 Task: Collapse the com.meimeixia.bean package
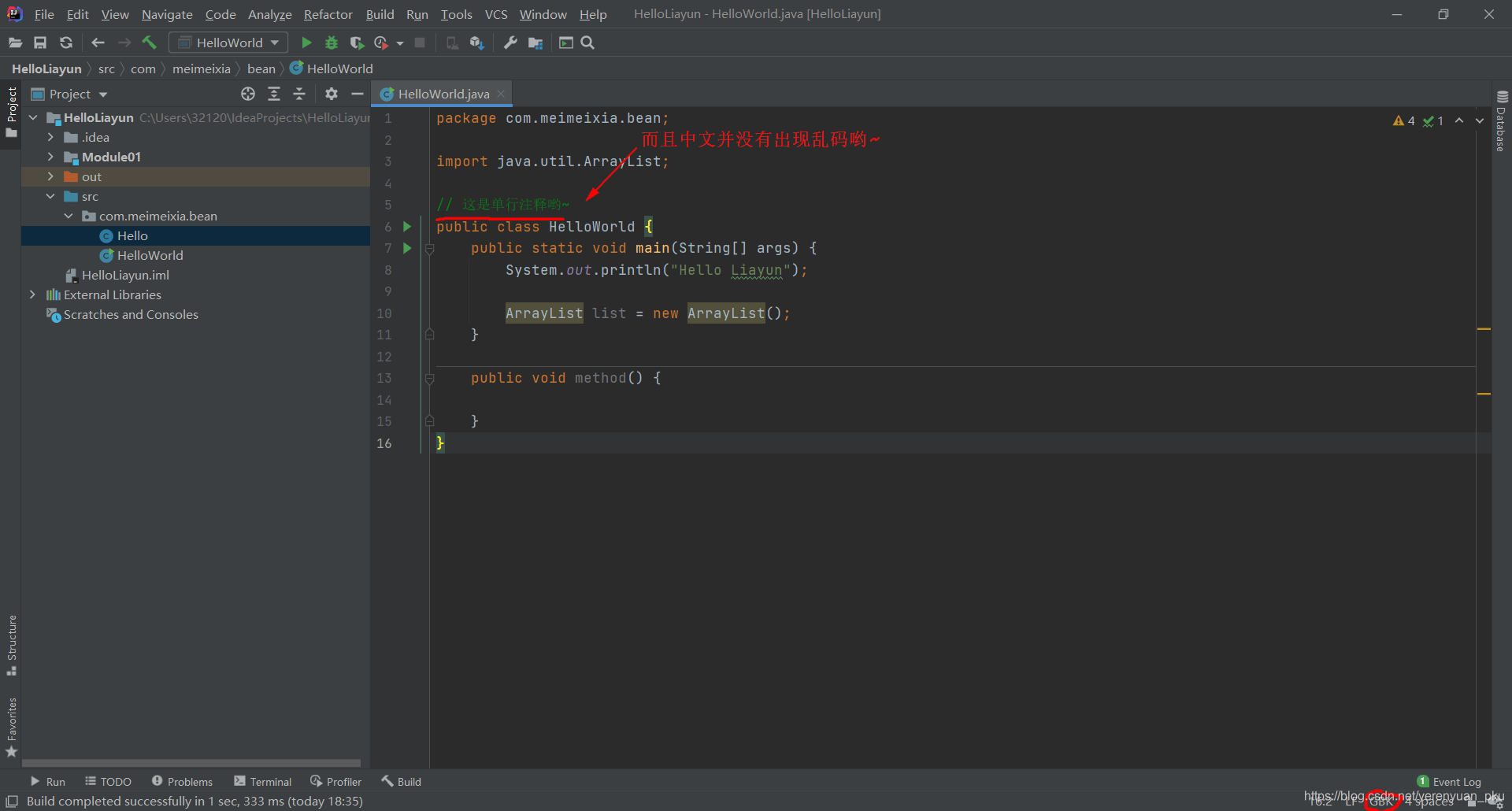pos(69,216)
